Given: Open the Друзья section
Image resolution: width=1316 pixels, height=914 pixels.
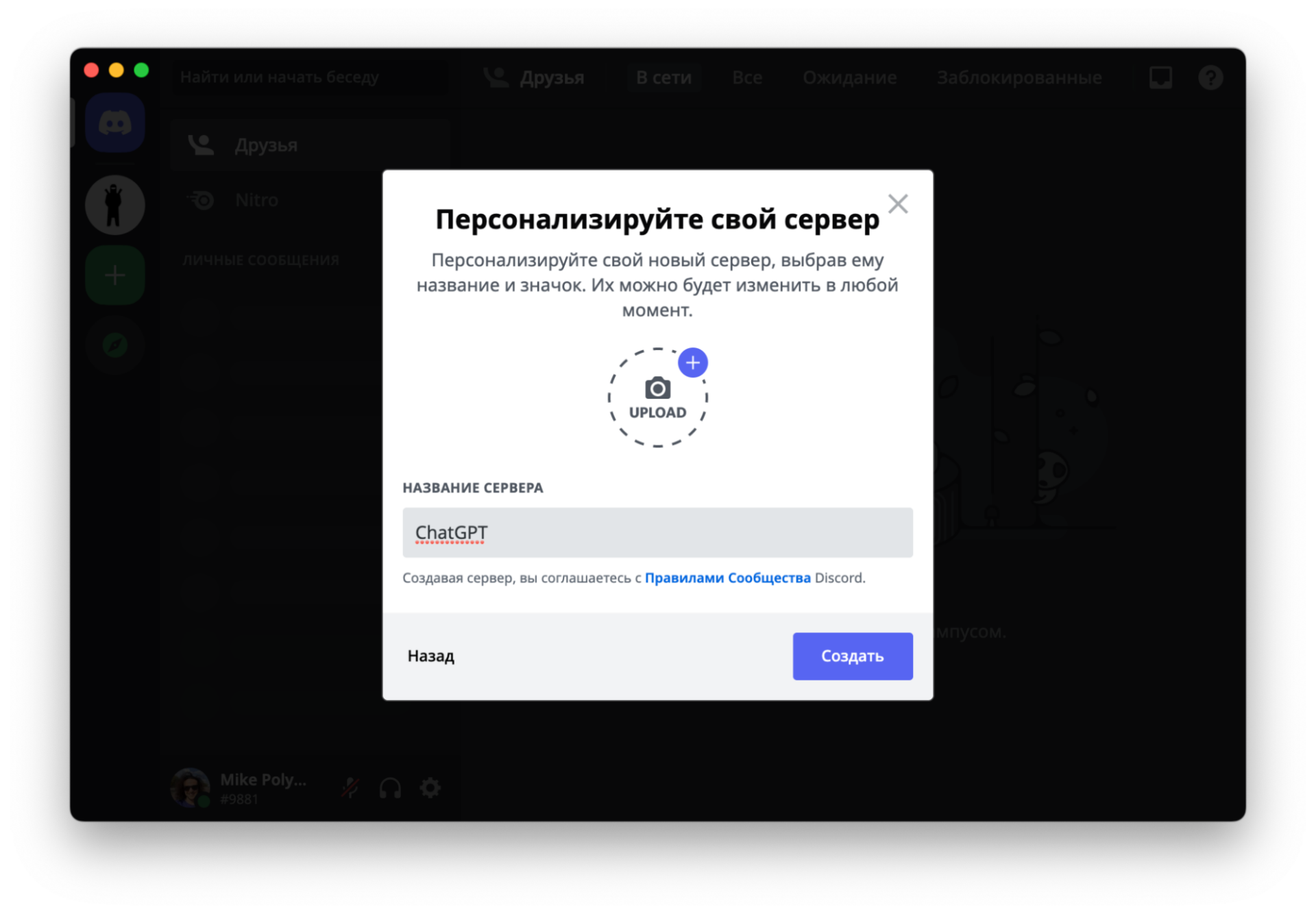Looking at the screenshot, I should 266,145.
